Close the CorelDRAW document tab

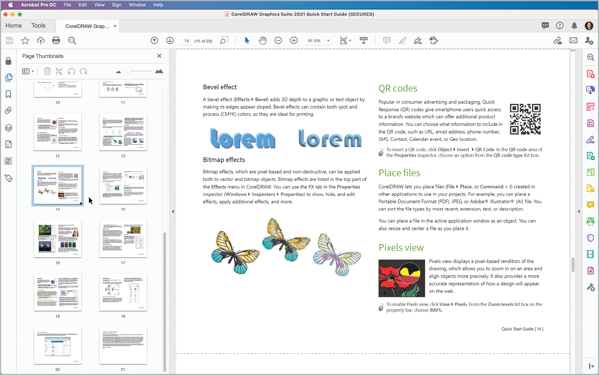[115, 26]
